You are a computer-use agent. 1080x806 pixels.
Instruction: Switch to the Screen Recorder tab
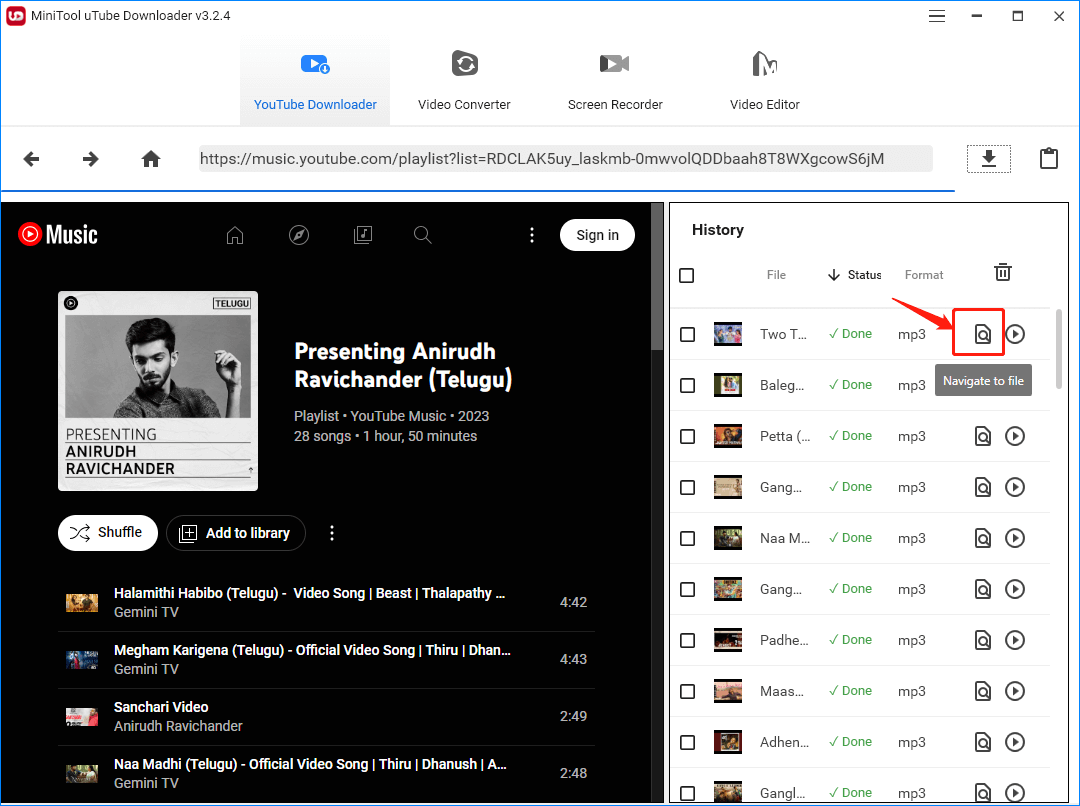615,80
